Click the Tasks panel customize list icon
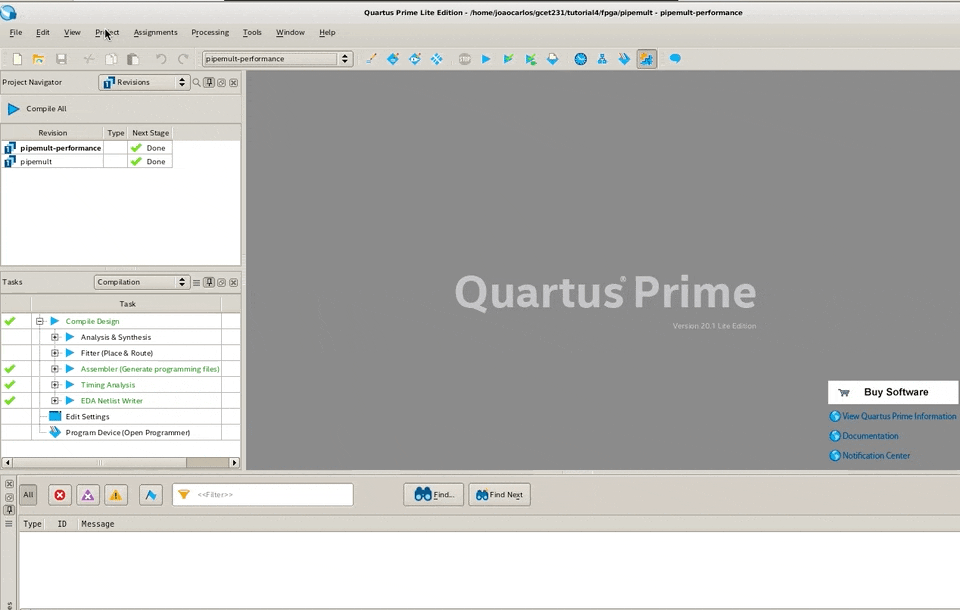 tap(197, 282)
